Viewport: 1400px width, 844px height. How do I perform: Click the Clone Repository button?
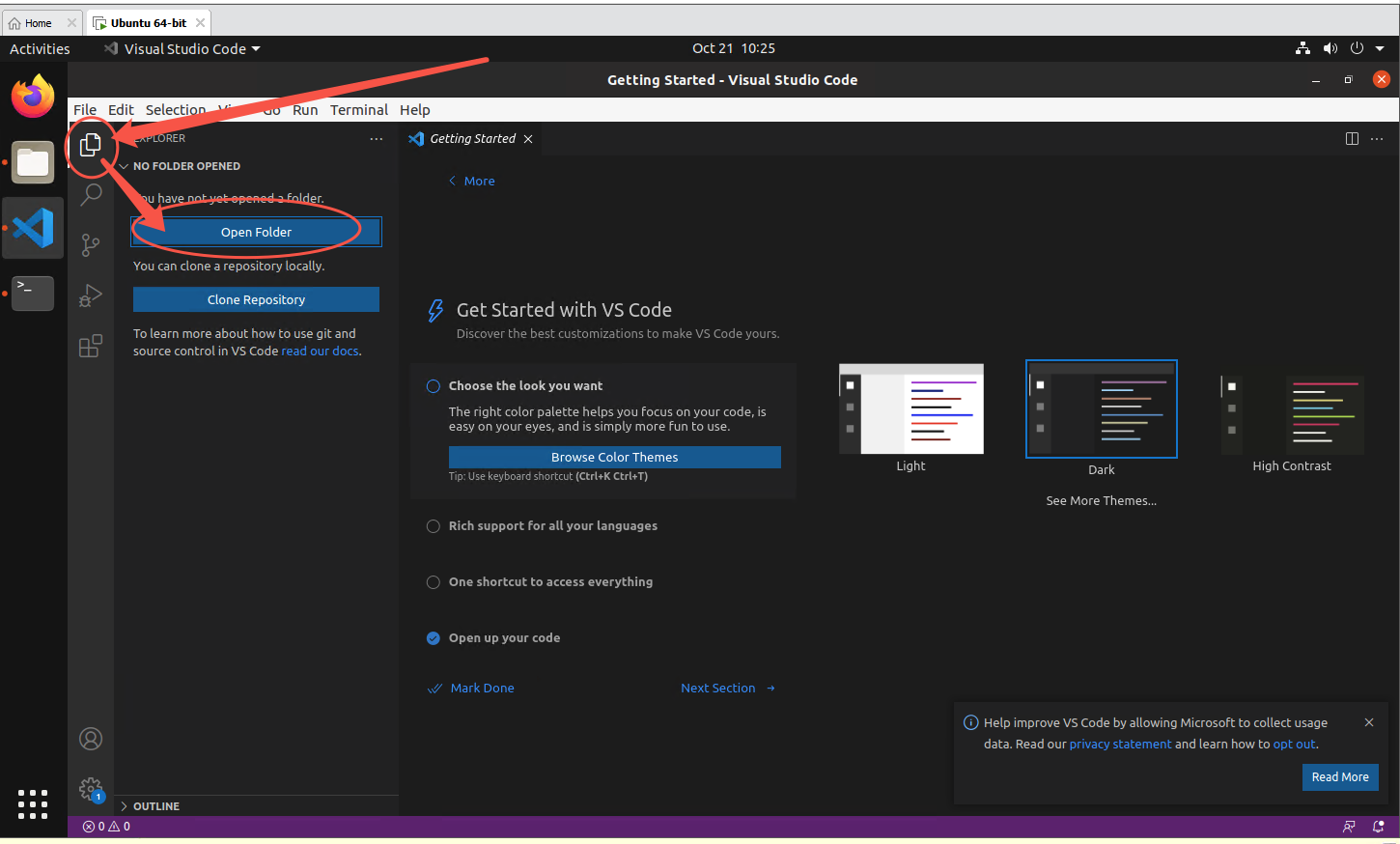[x=256, y=300]
